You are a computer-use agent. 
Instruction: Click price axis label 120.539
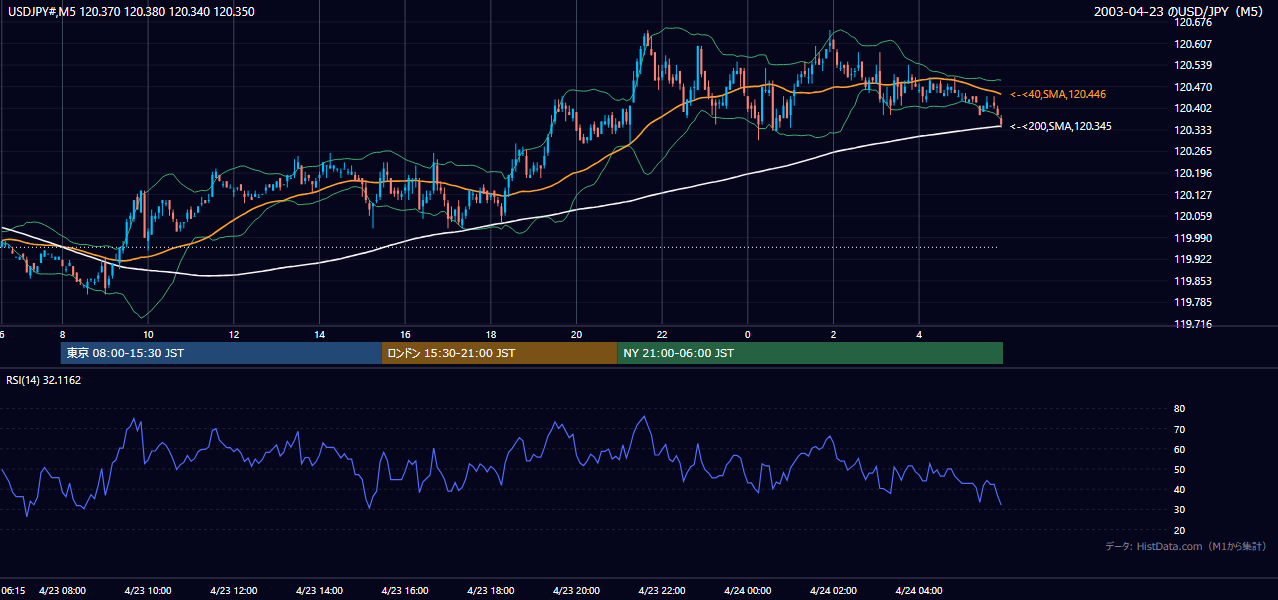point(1194,65)
